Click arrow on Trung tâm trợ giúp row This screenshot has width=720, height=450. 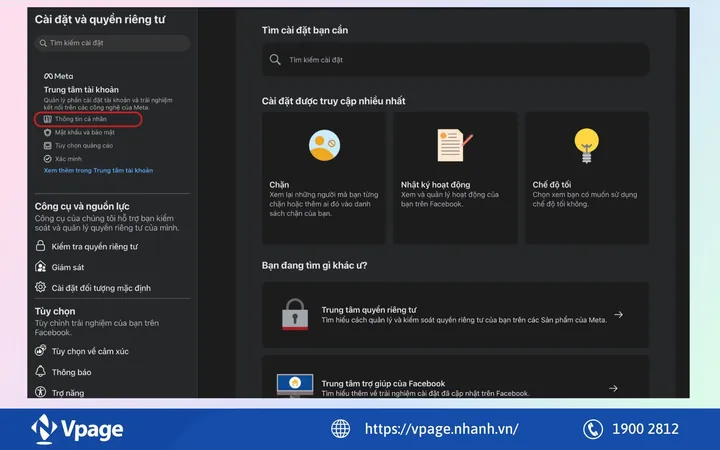click(x=613, y=388)
